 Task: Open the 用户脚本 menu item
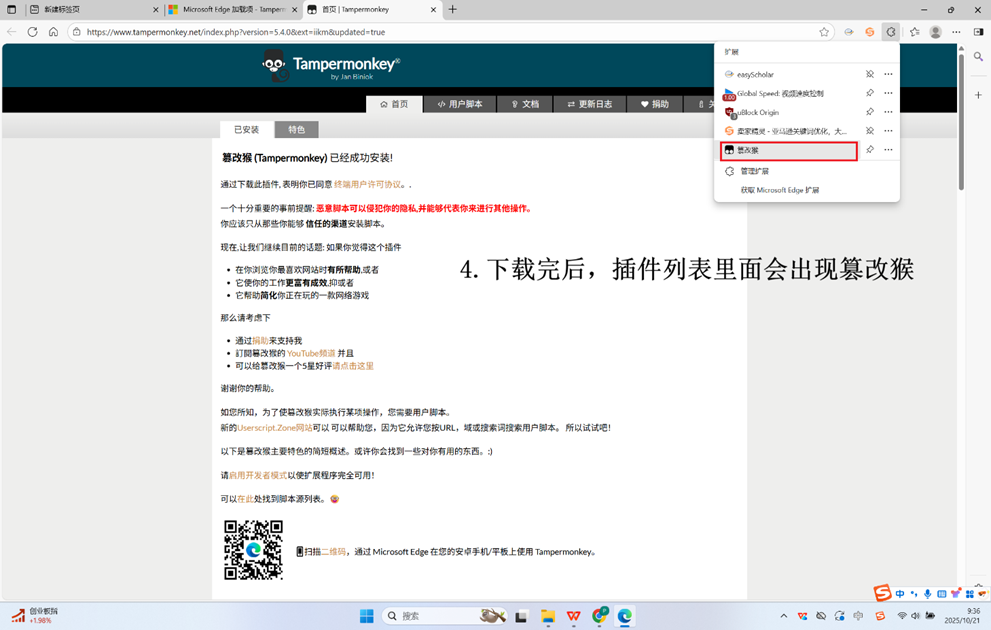point(459,104)
